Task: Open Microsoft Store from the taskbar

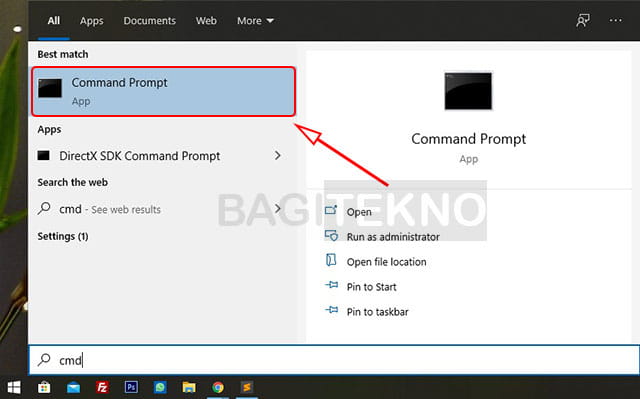Action: click(x=44, y=387)
